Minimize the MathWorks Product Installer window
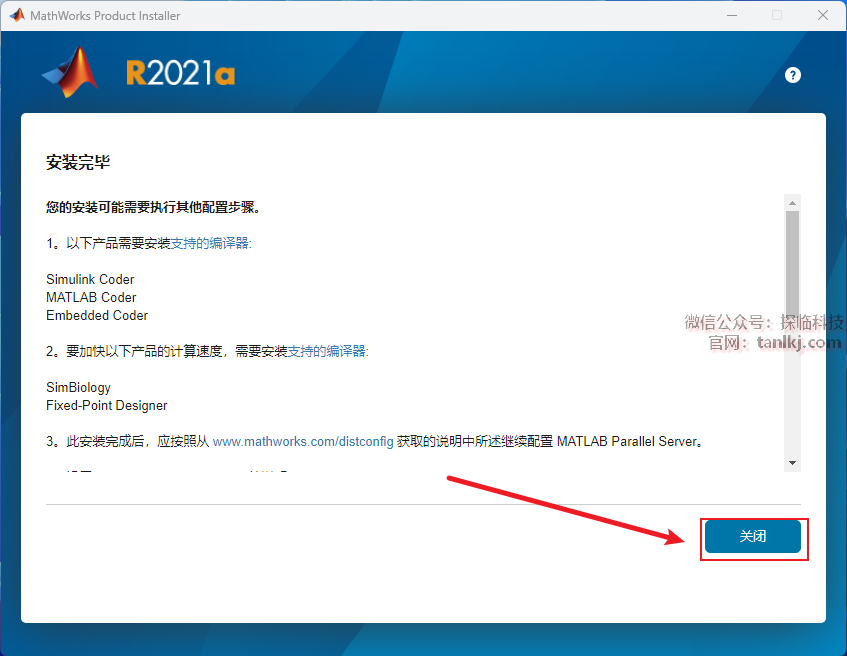This screenshot has height=656, width=847. pos(732,15)
